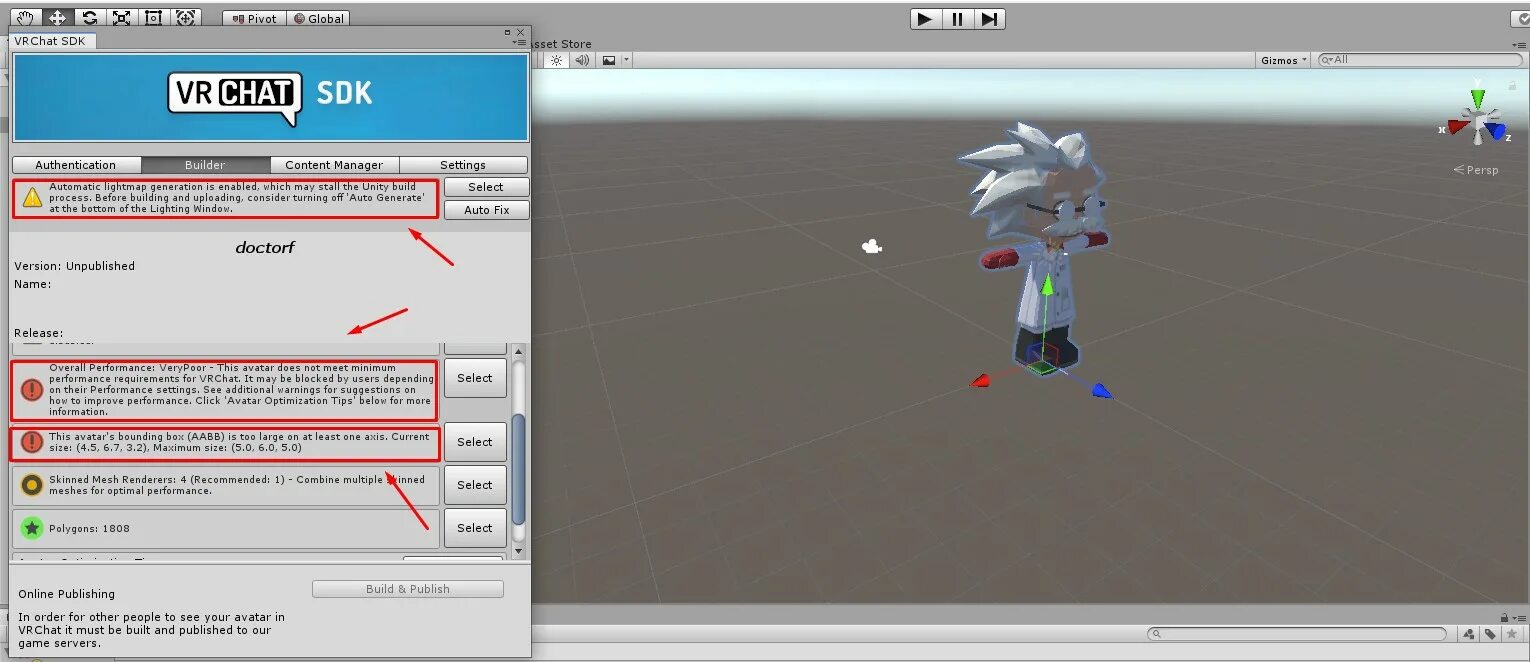Screen dimensions: 1530x662
Task: Open the Gizmos dropdown
Action: (1285, 60)
